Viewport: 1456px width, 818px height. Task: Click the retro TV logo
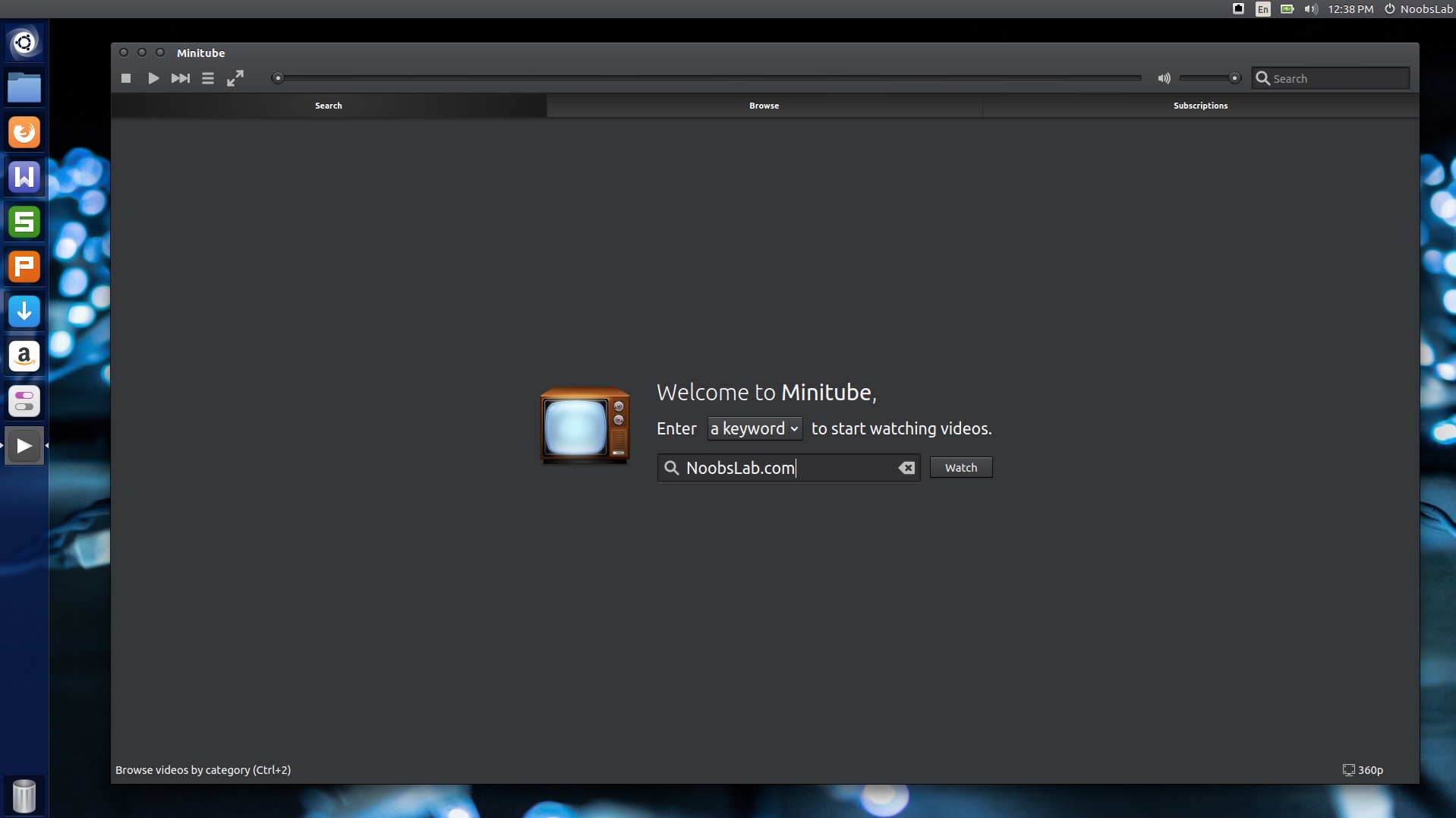pos(585,426)
